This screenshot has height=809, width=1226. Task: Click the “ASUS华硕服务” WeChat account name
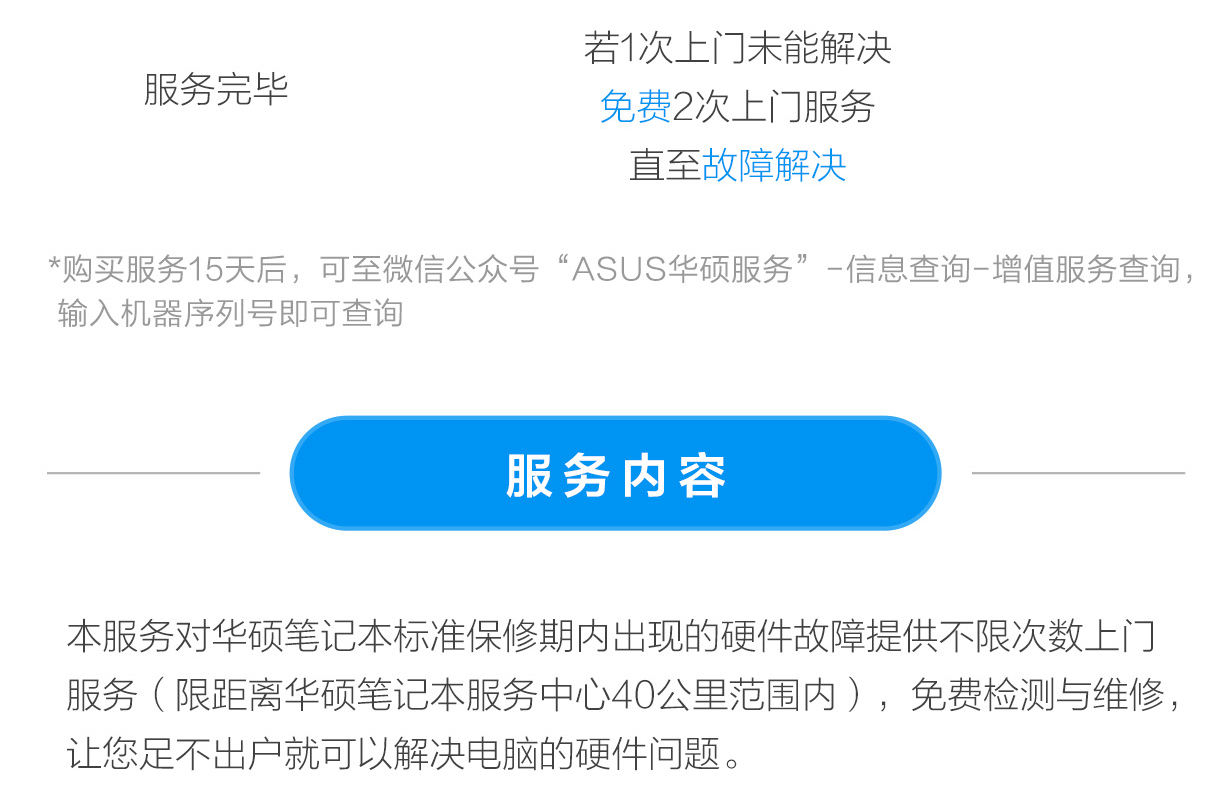tap(682, 270)
